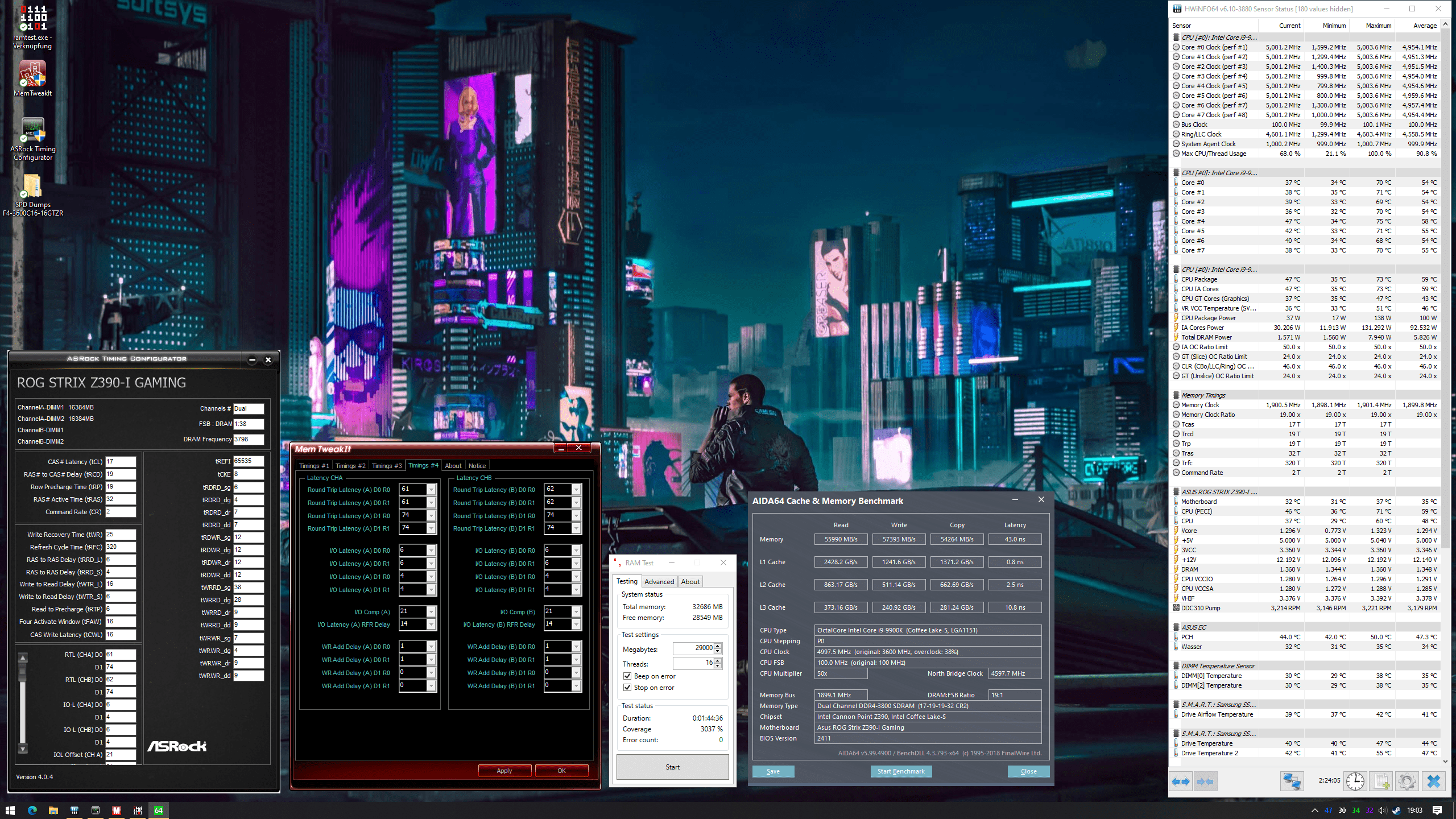The image size is (1456, 819).
Task: Open About tab in MemTweakIt
Action: click(x=453, y=466)
